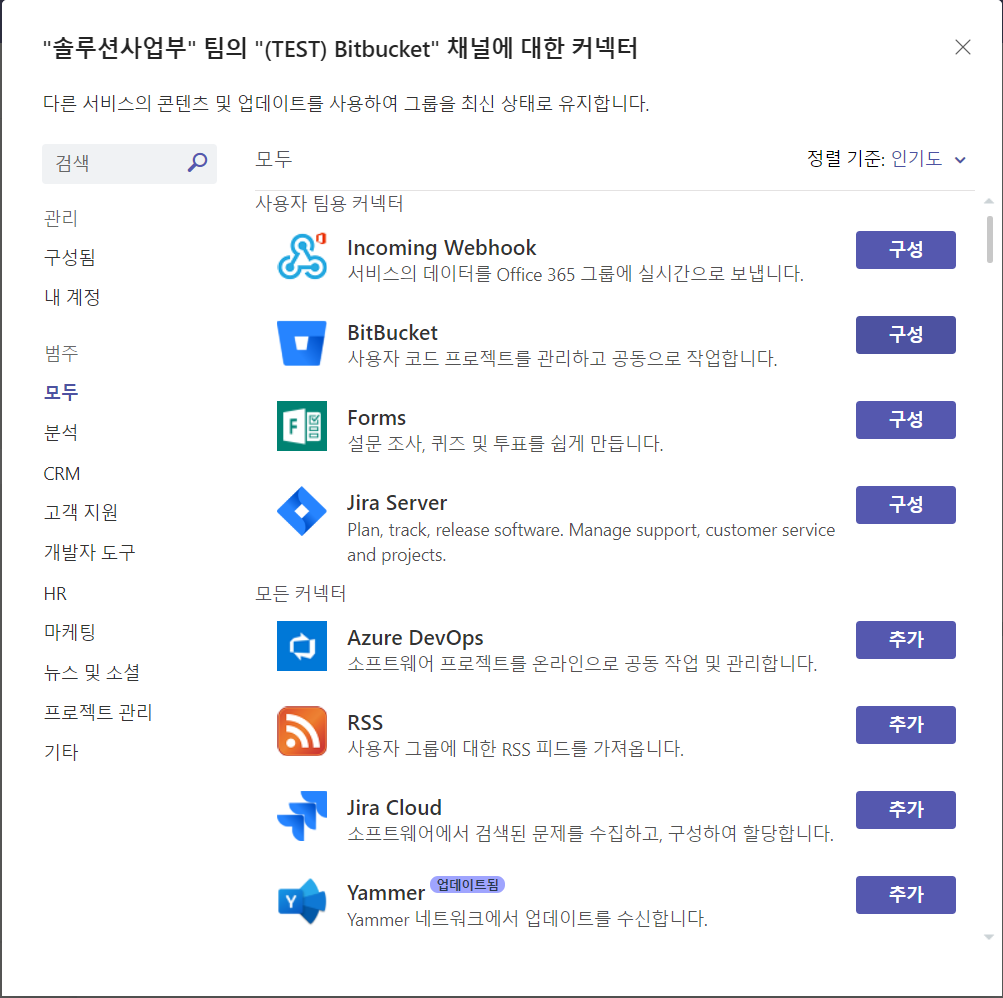Click the Jira Server diamond icon

pos(302,511)
